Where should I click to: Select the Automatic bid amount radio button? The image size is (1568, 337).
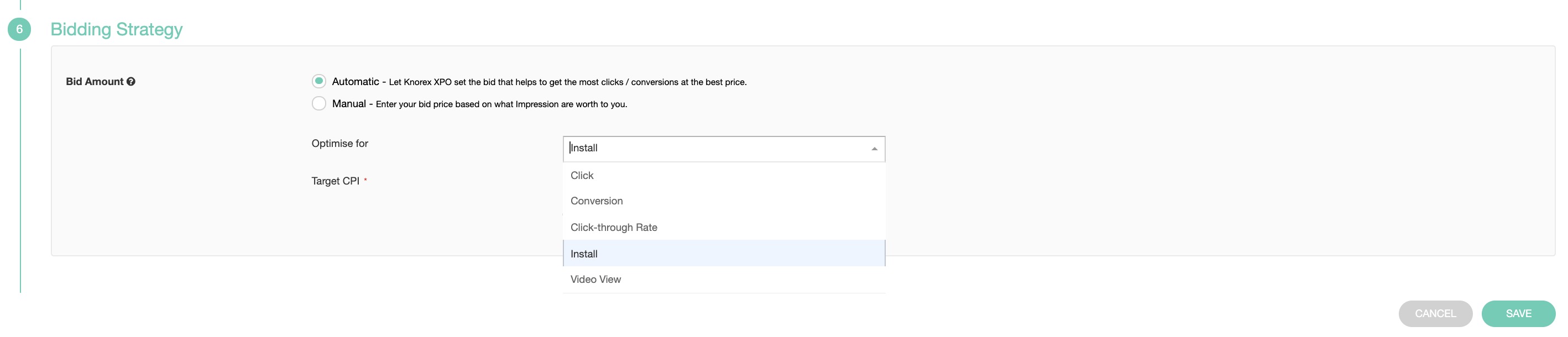coord(318,81)
